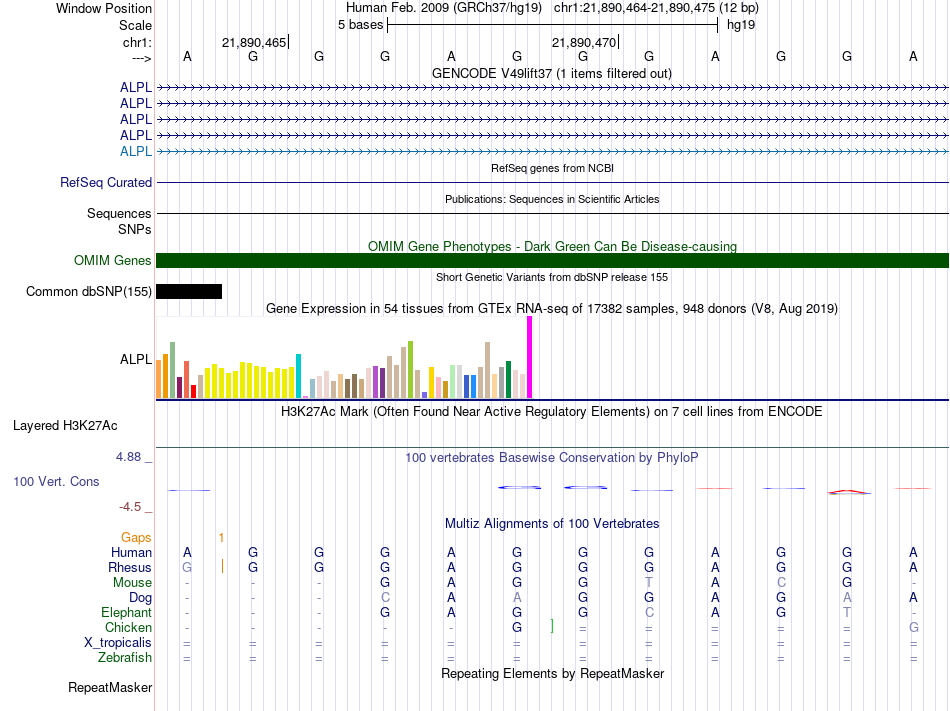This screenshot has width=950, height=711.
Task: Click the RepeatMasker track label
Action: click(110, 687)
